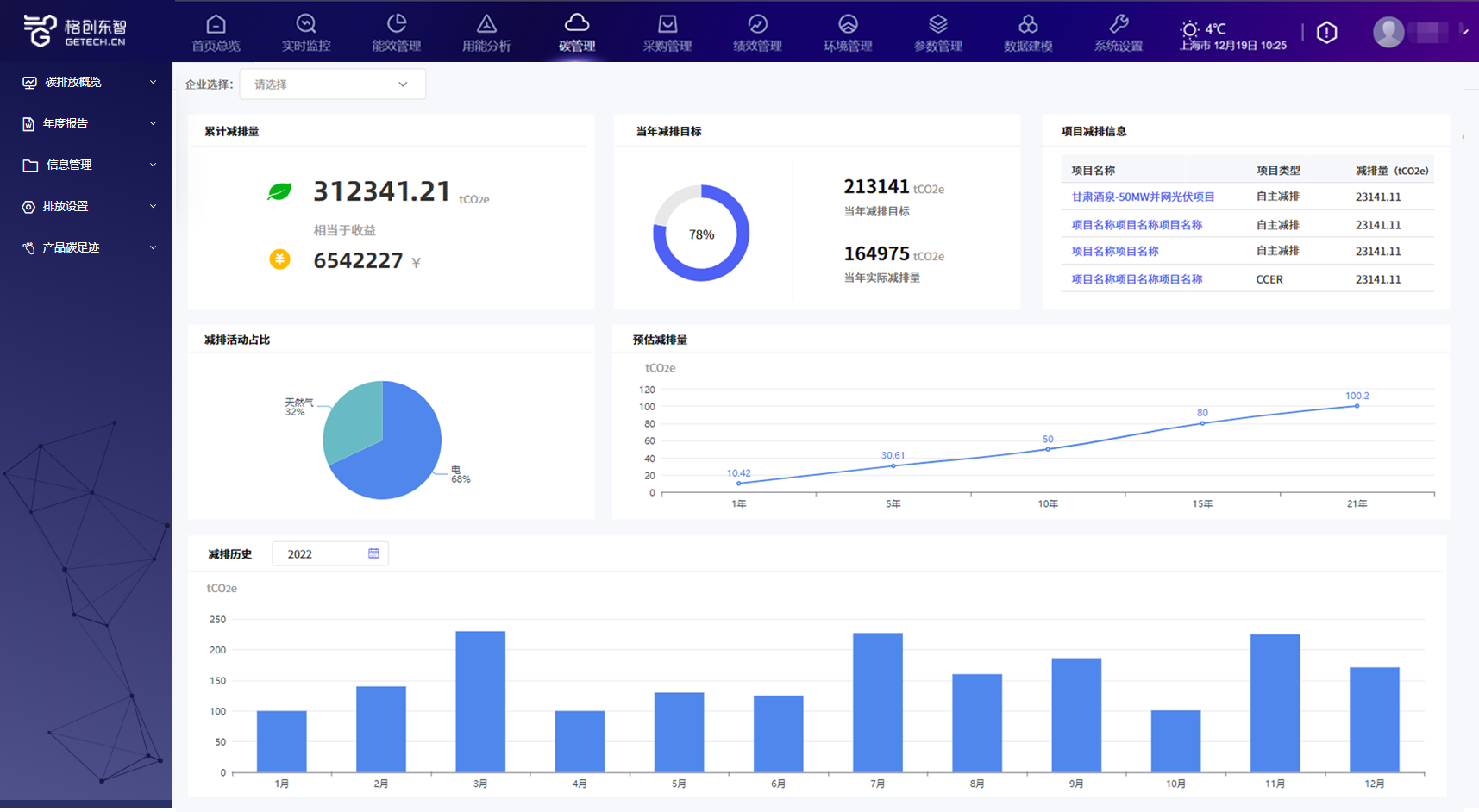
Task: Expand the 碳排放概览 sidebar menu
Action: click(86, 83)
